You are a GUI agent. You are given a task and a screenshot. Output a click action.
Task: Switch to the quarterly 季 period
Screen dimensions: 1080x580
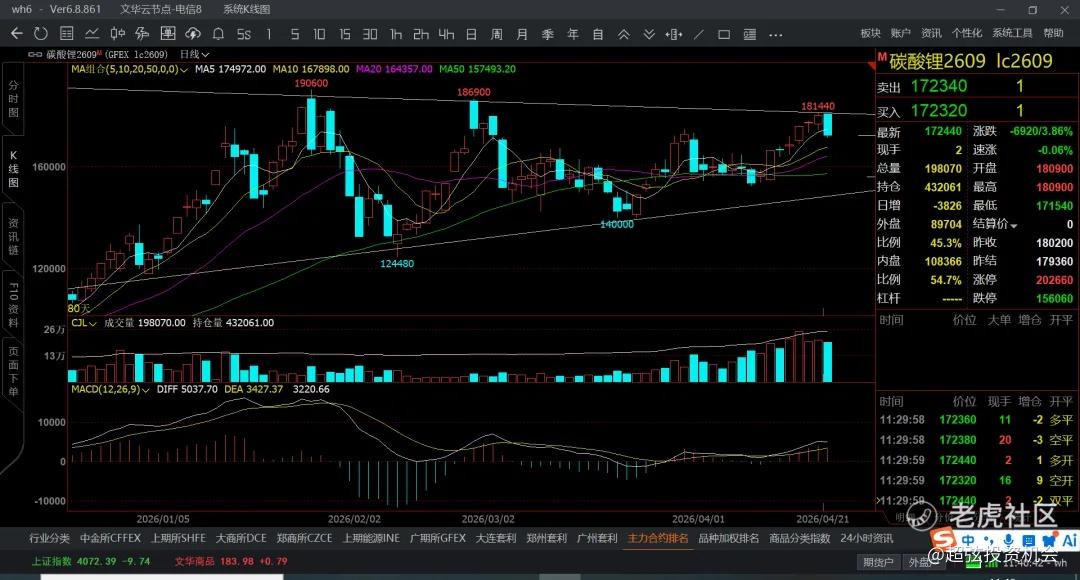click(548, 34)
